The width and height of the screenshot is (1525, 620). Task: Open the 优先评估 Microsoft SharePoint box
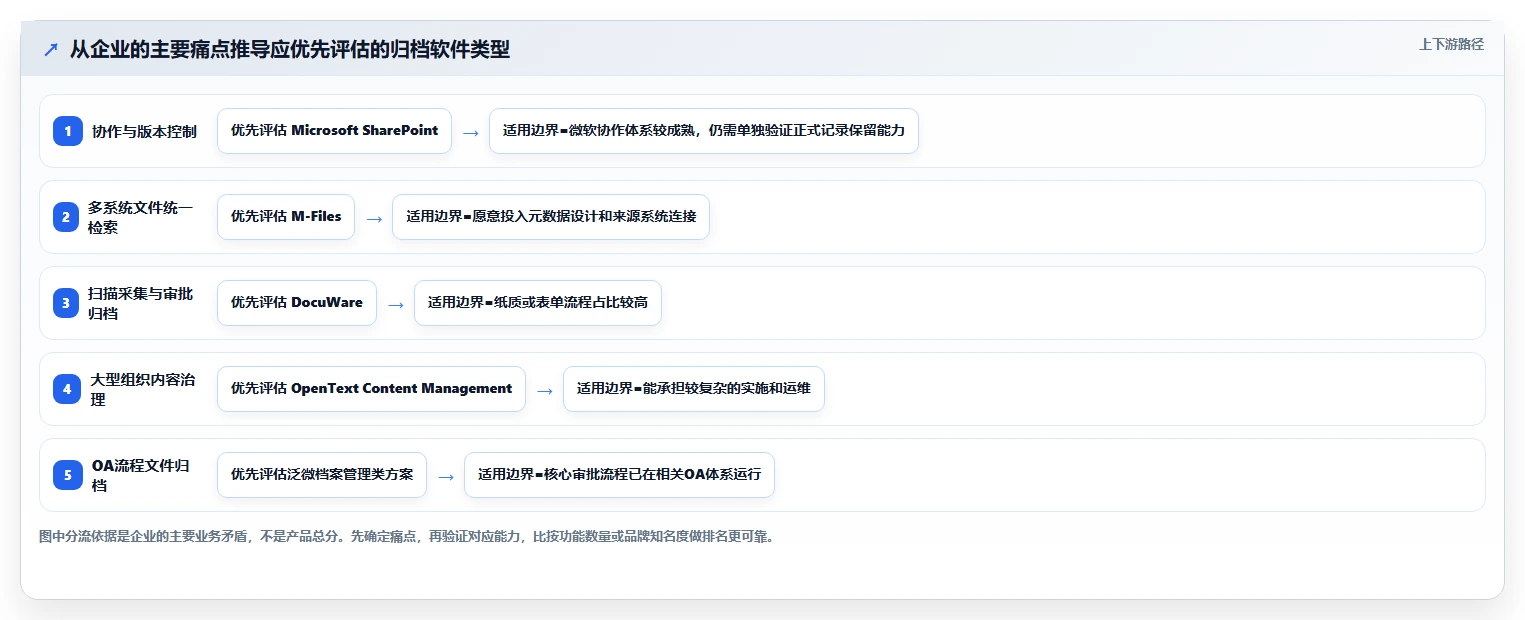pyautogui.click(x=334, y=131)
